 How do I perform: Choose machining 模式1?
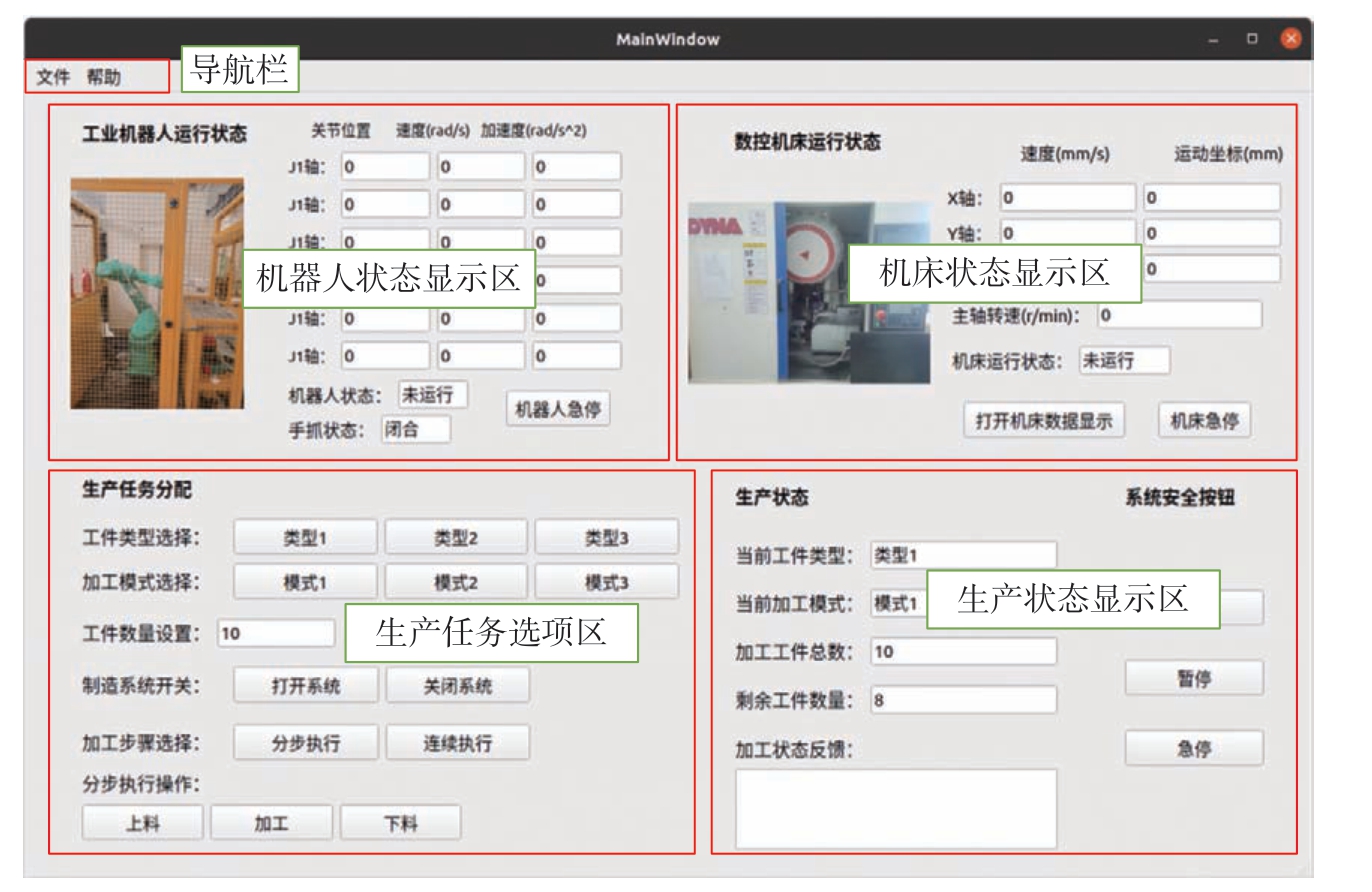pyautogui.click(x=306, y=582)
